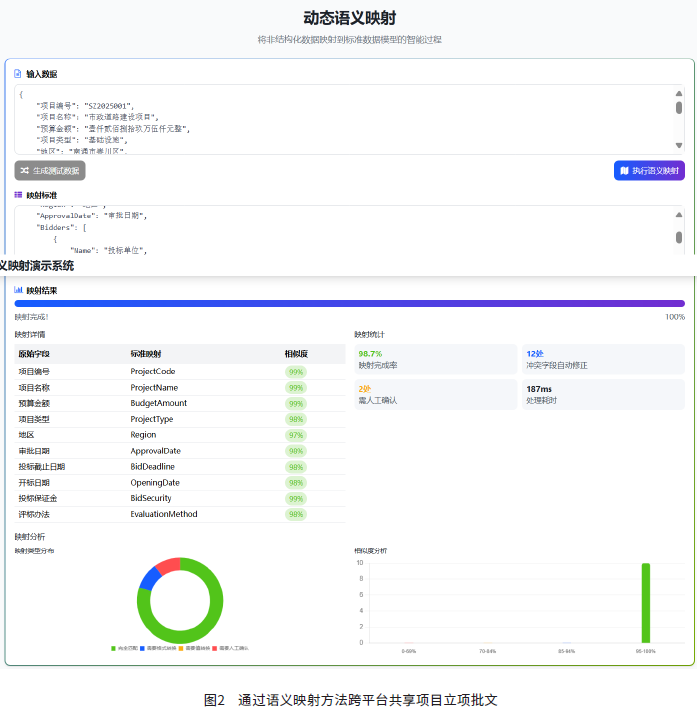Viewport: 697px width, 707px height.
Task: Click the red segment of the donut chart
Action: coord(169,566)
